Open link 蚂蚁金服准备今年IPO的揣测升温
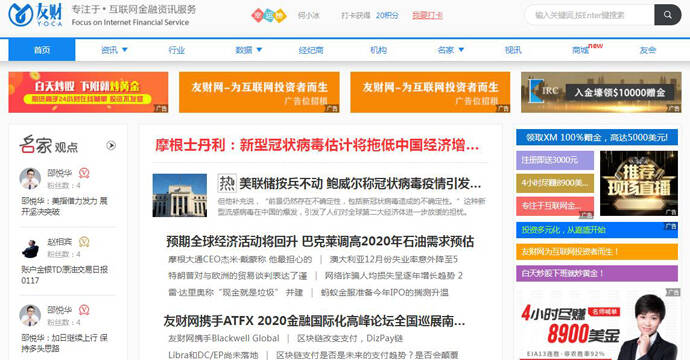Screen dimensions: 690x360 click(385, 293)
